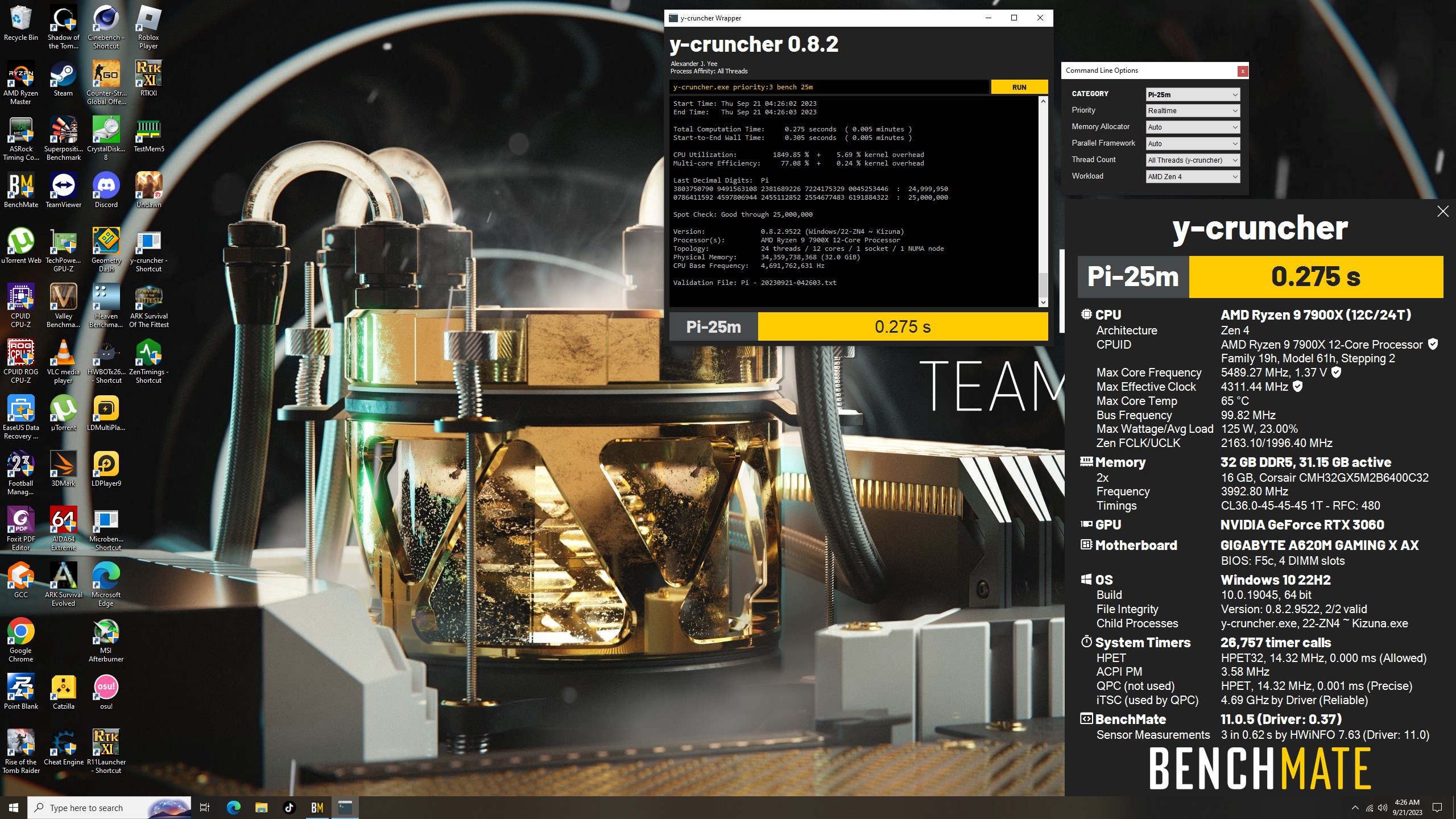Image resolution: width=1456 pixels, height=819 pixels.
Task: Show hidden system tray icons
Action: (1355, 808)
